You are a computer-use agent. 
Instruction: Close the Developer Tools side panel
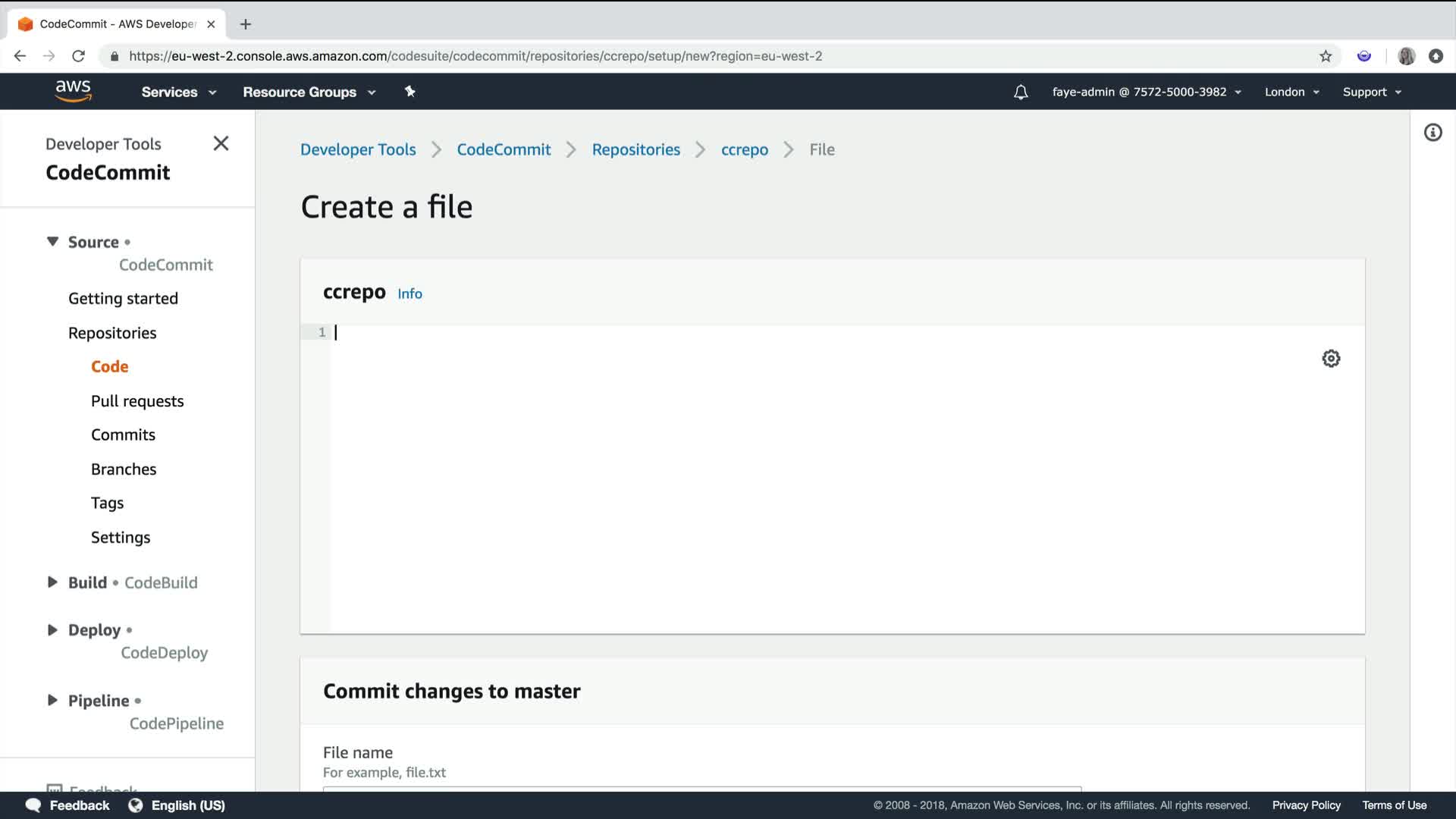[221, 143]
